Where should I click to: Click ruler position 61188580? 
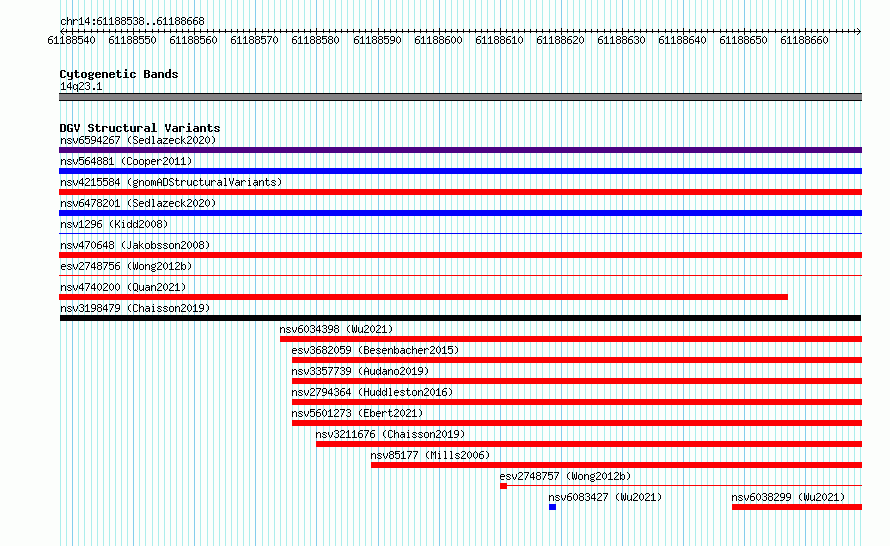coord(316,40)
